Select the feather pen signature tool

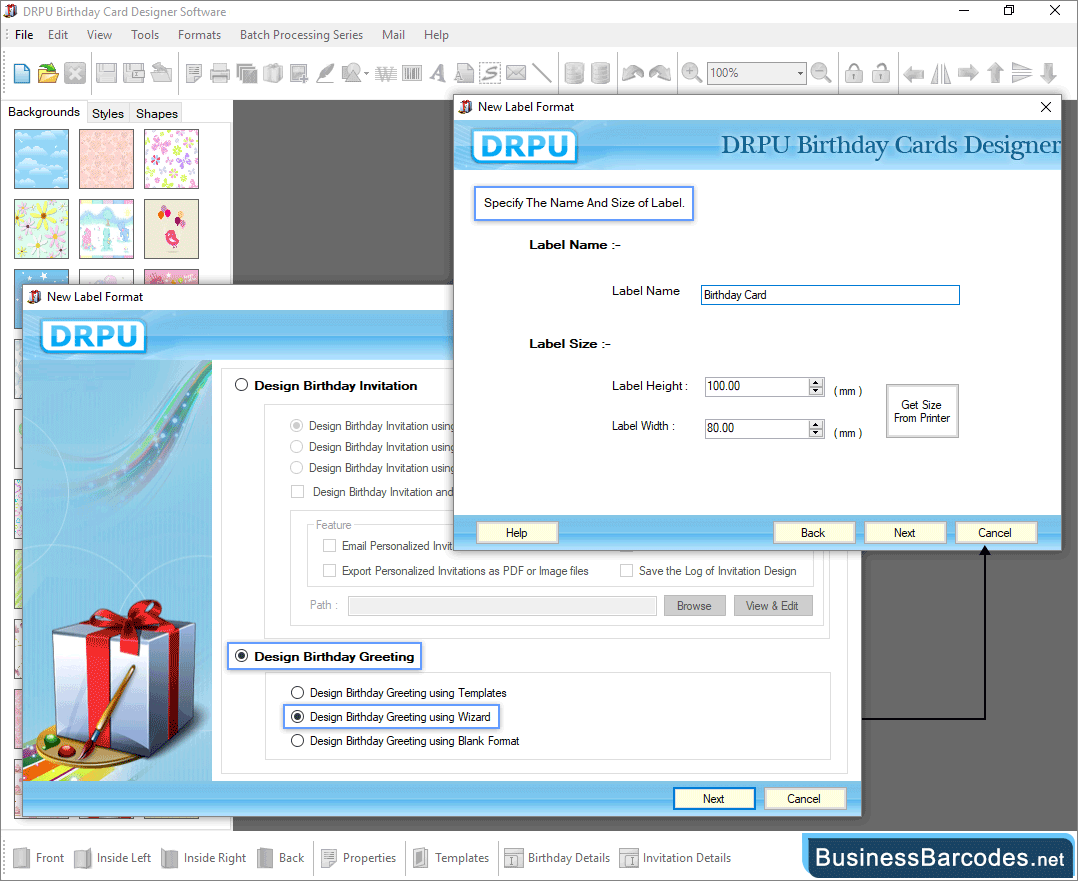[x=325, y=73]
